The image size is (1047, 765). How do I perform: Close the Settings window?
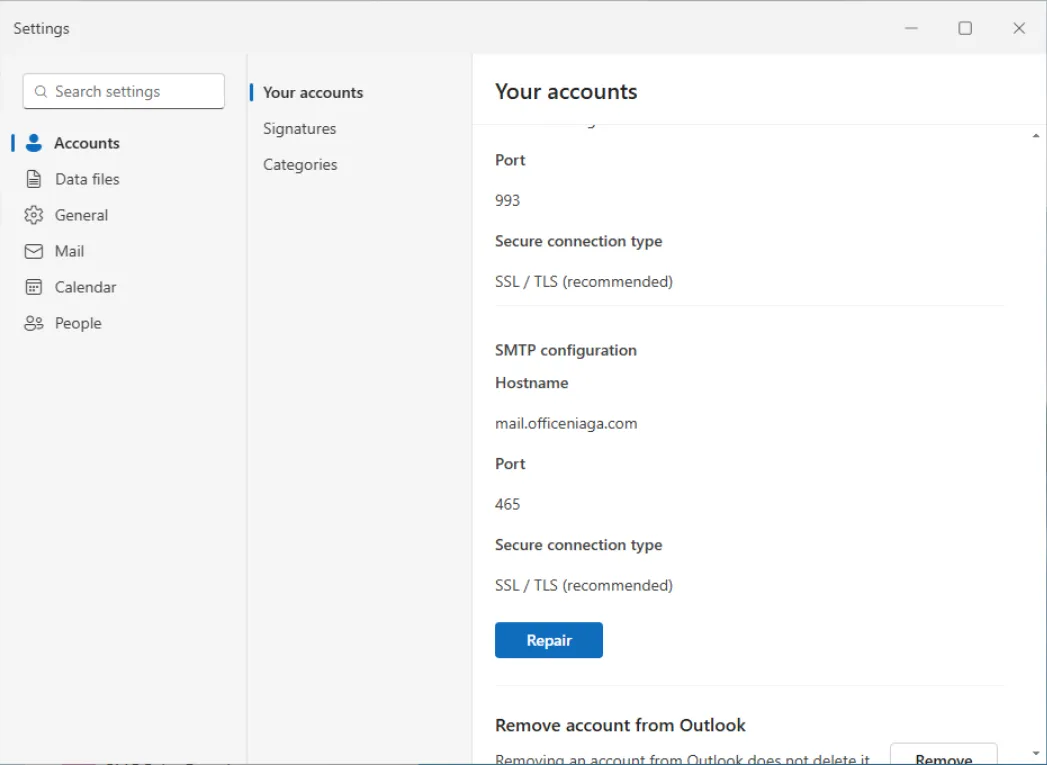1019,28
